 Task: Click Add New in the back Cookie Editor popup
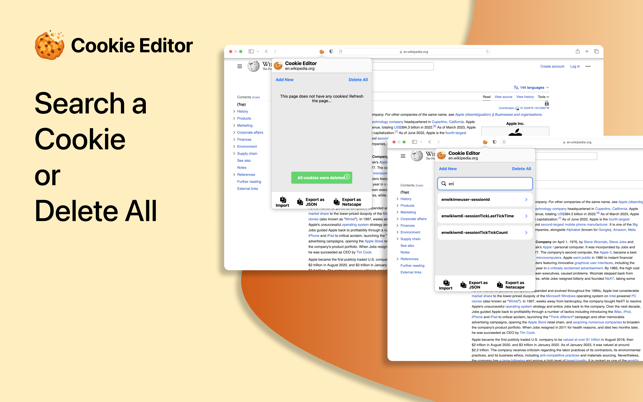pos(285,80)
